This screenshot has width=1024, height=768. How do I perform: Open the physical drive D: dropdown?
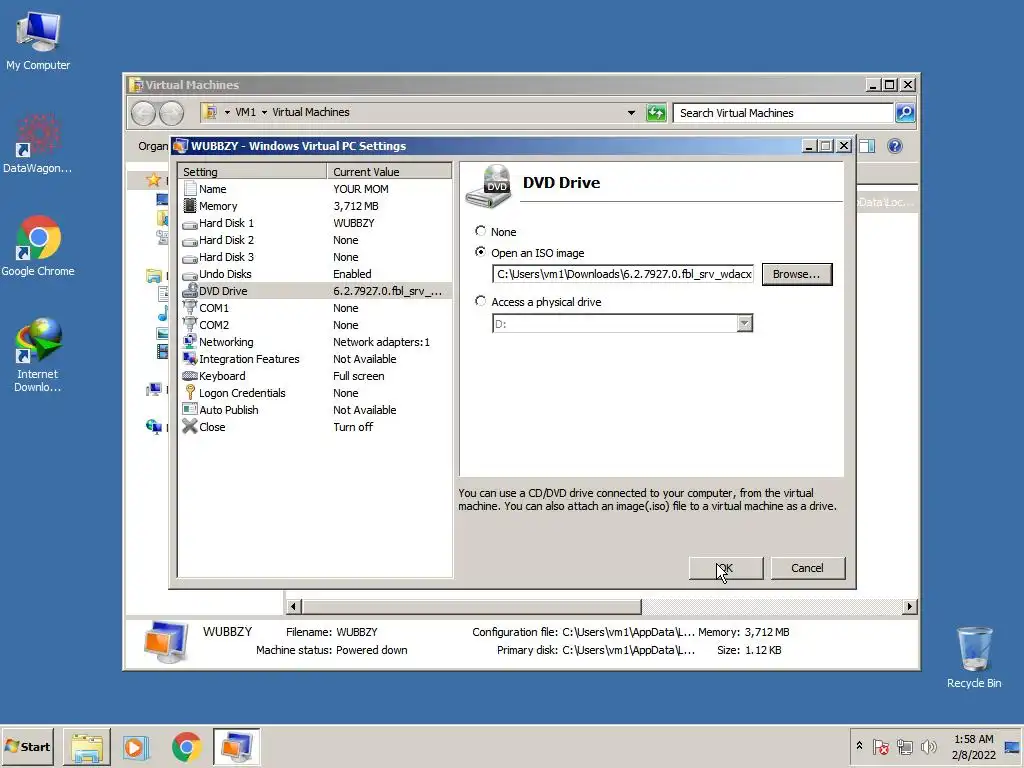[744, 323]
